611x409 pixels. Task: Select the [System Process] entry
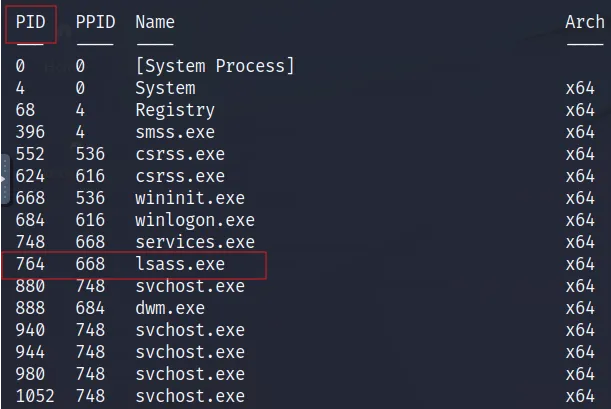pos(215,66)
